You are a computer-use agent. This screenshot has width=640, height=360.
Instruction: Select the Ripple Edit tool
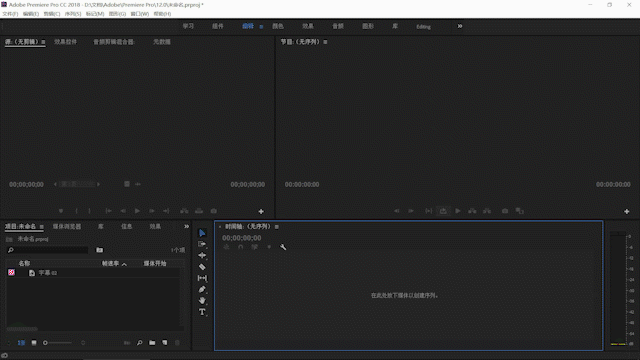(202, 256)
